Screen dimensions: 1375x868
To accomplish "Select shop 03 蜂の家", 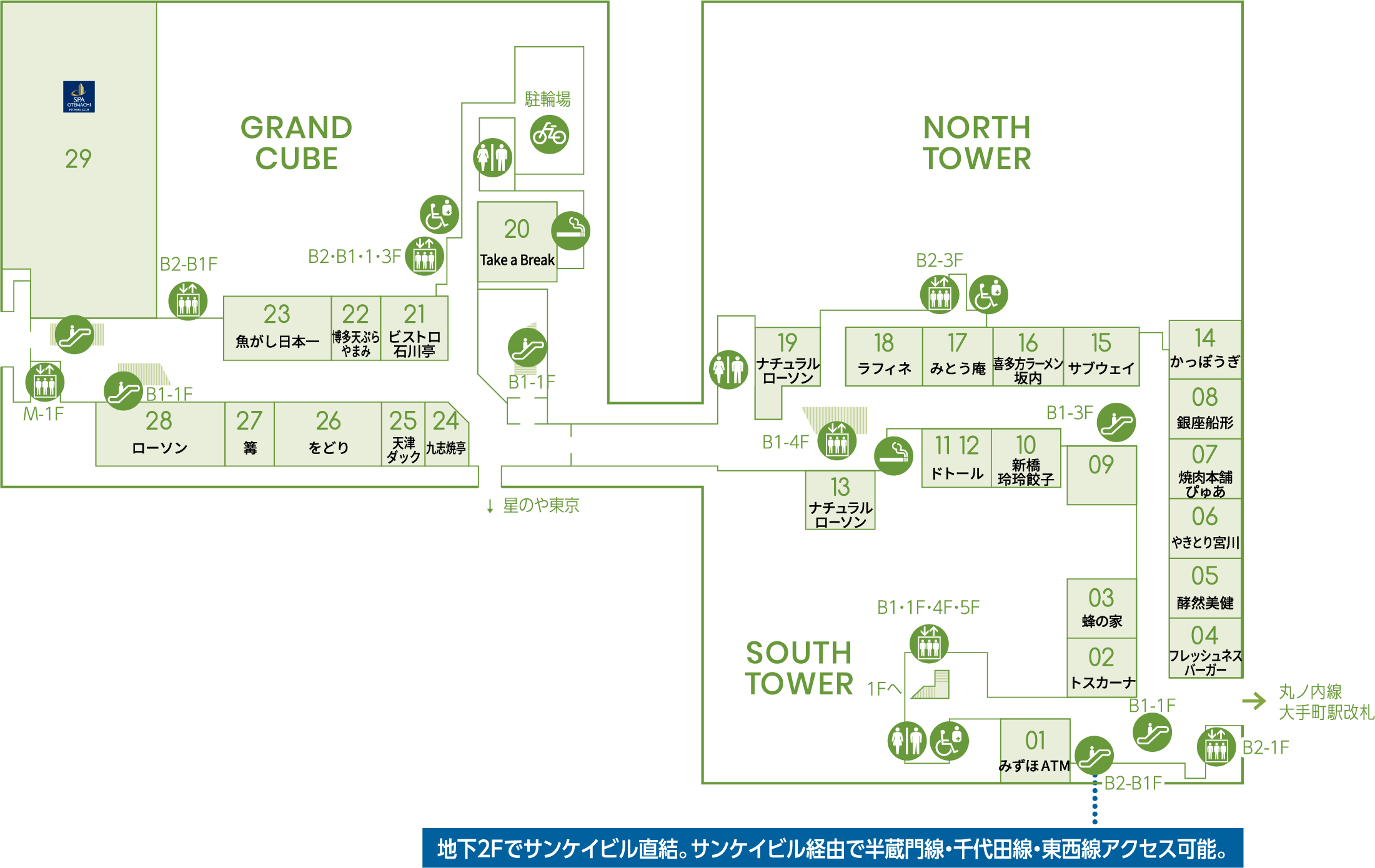I will (1101, 609).
